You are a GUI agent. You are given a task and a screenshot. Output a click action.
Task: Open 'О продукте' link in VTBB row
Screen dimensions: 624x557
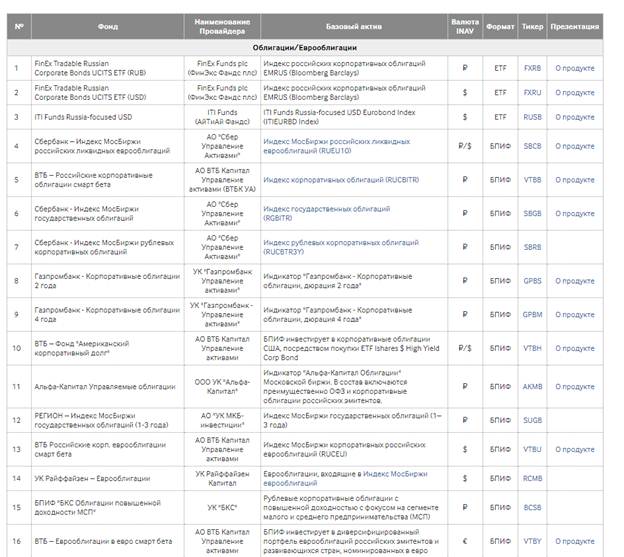pyautogui.click(x=575, y=180)
